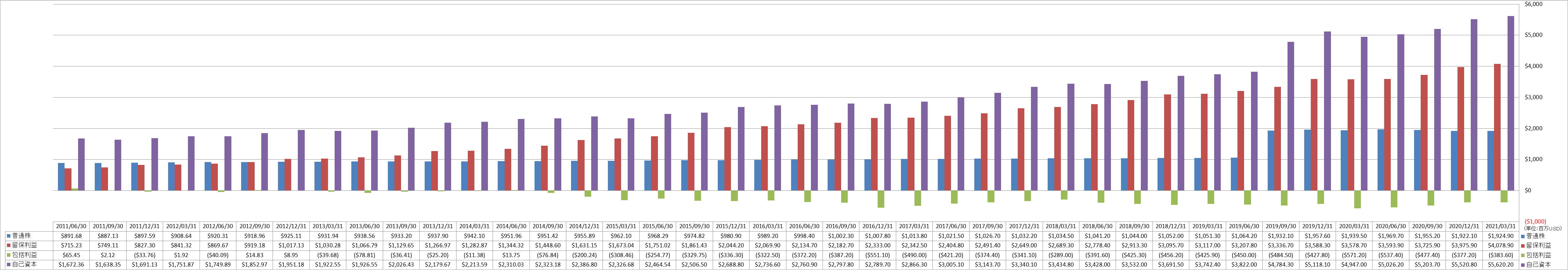Click the 2011/06/30 column header

[72, 226]
